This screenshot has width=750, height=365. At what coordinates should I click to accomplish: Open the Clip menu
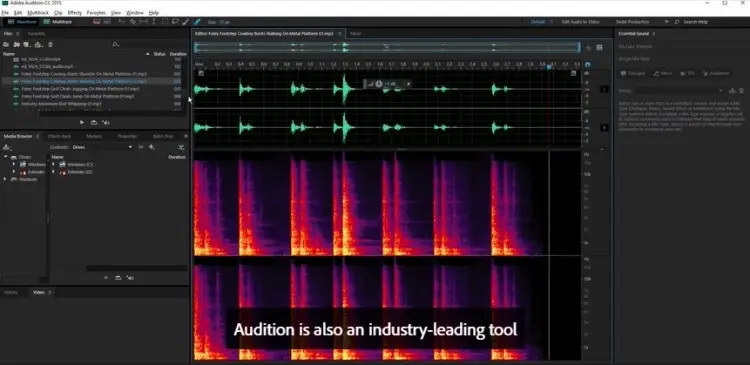point(58,12)
